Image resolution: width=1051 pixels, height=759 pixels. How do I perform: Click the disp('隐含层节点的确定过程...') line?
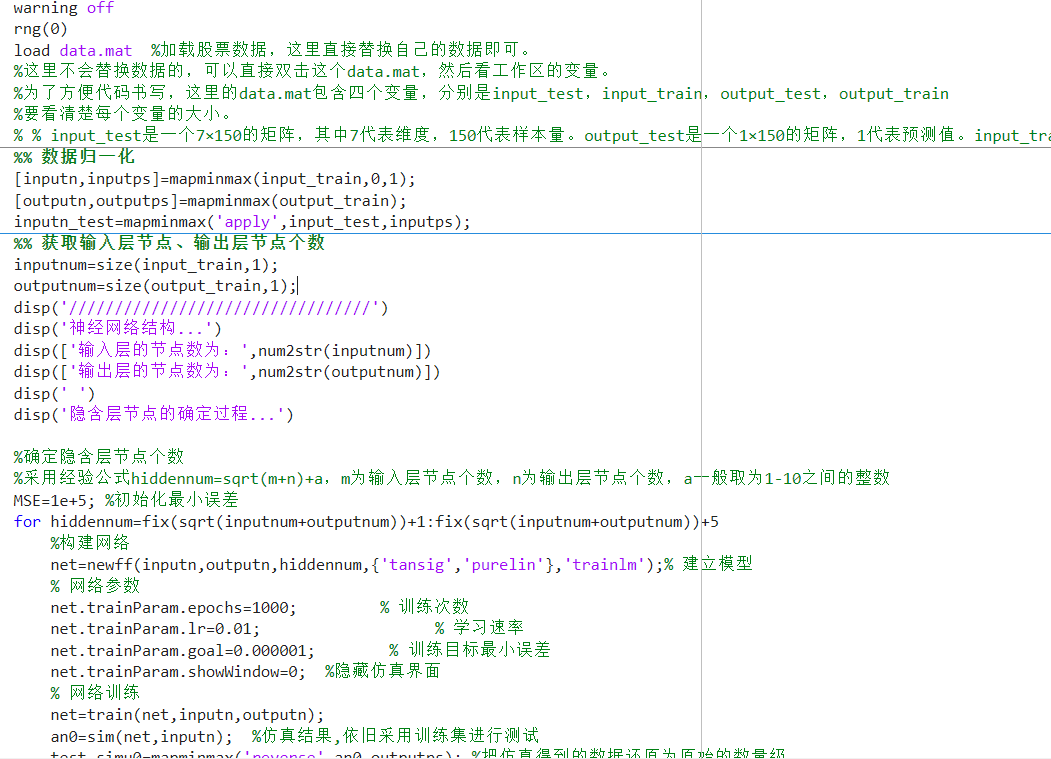point(154,414)
